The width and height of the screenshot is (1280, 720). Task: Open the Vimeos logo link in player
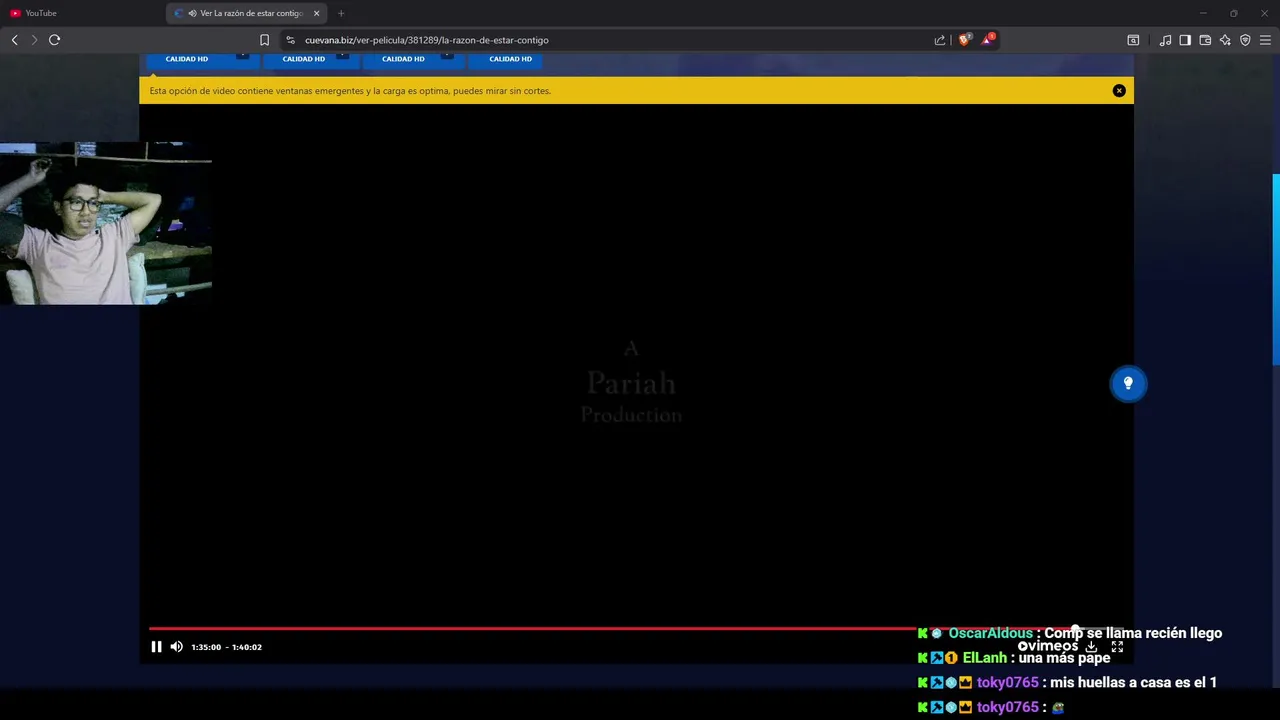point(1048,647)
